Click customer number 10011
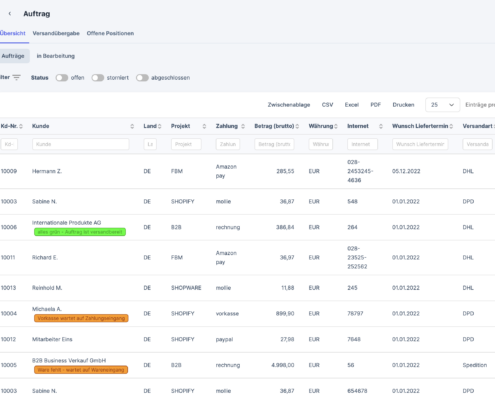The width and height of the screenshot is (495, 400). (x=8, y=257)
